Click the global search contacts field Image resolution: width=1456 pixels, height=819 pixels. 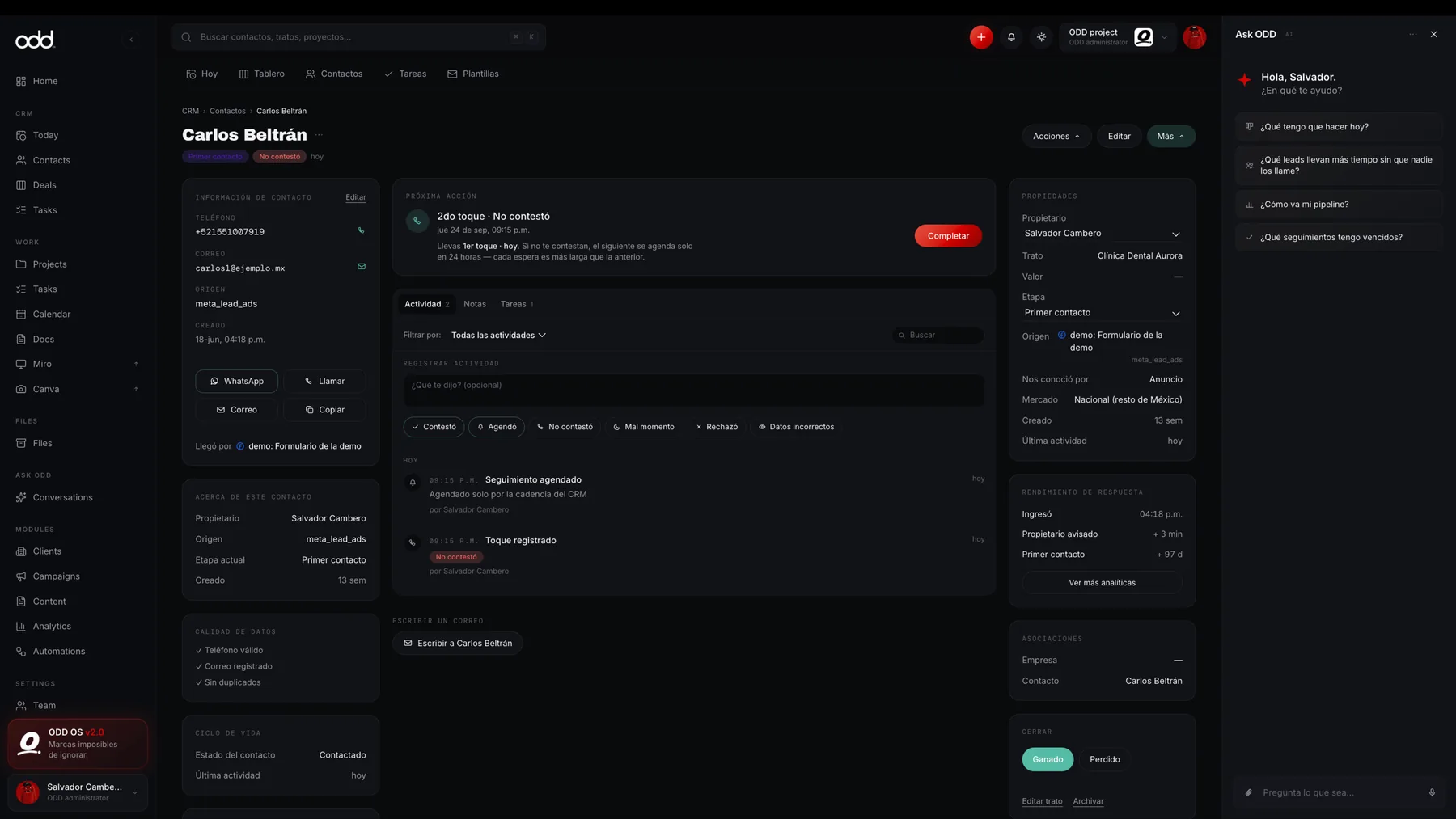pyautogui.click(x=358, y=37)
